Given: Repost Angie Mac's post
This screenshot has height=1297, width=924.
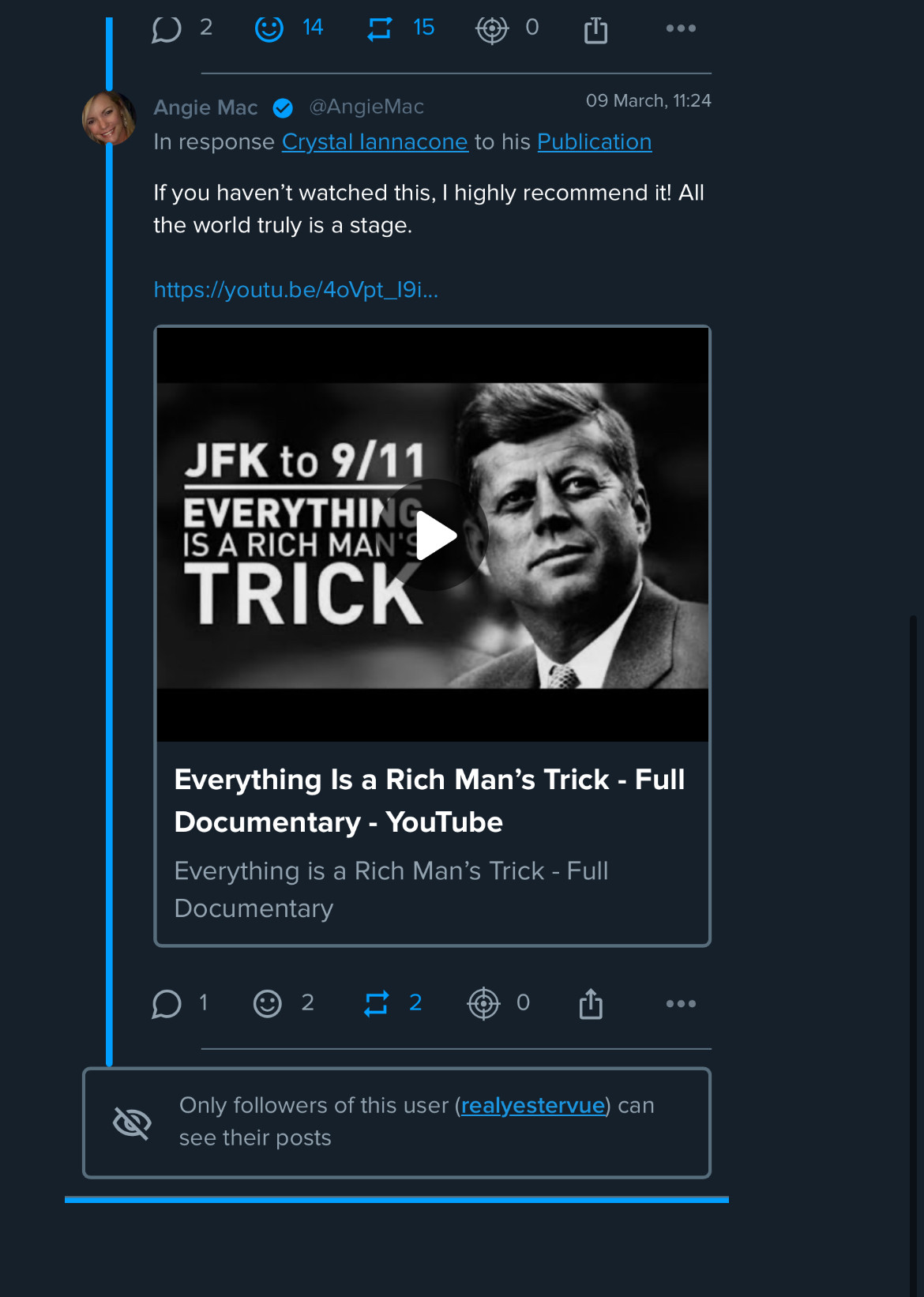Looking at the screenshot, I should click(x=377, y=1004).
